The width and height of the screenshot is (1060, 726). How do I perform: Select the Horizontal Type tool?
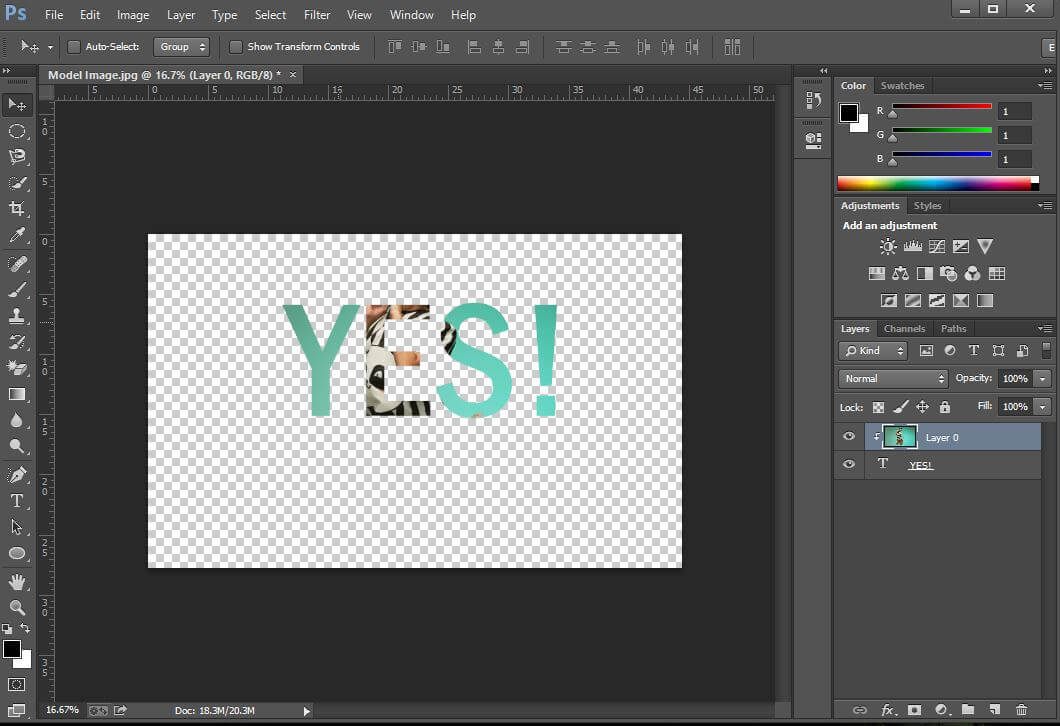[x=16, y=501]
